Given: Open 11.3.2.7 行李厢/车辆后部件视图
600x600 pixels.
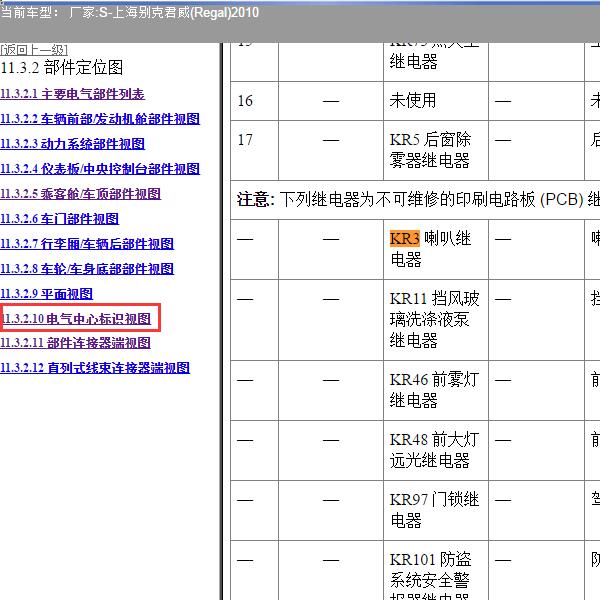Looking at the screenshot, I should point(87,244).
